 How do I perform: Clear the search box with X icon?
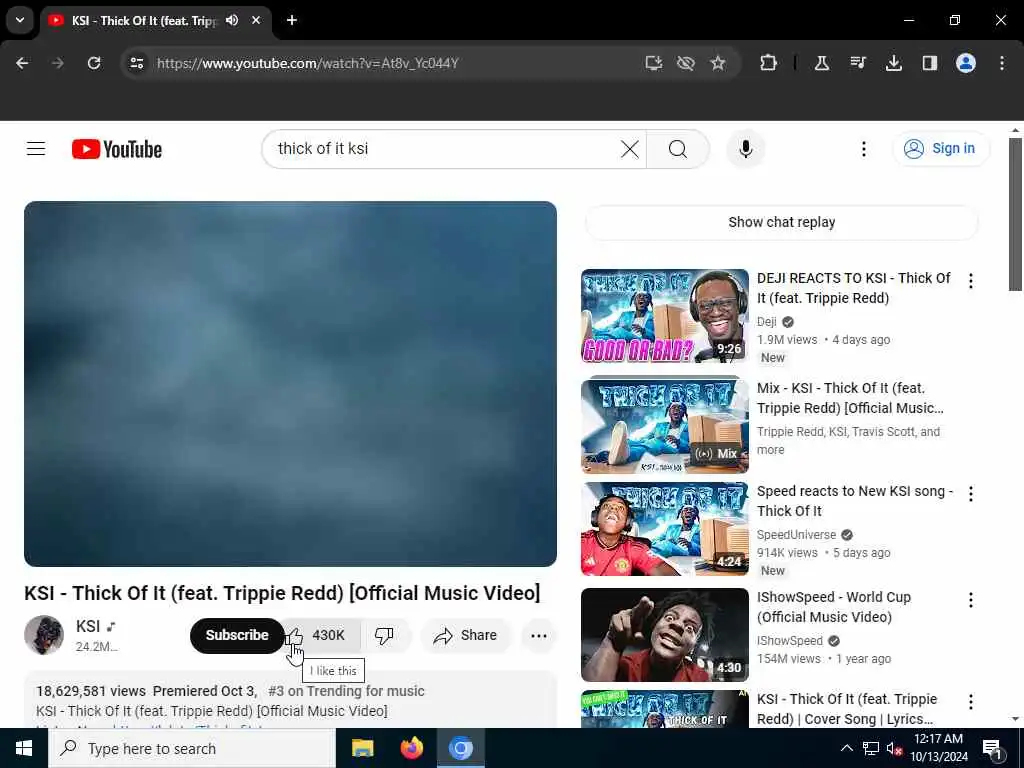tap(630, 149)
